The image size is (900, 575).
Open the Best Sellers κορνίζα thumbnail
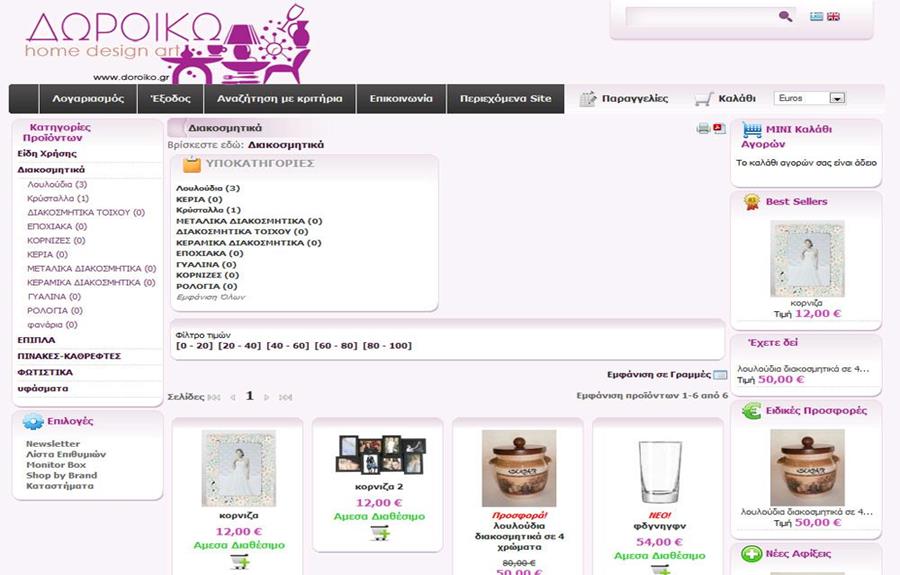coord(806,259)
